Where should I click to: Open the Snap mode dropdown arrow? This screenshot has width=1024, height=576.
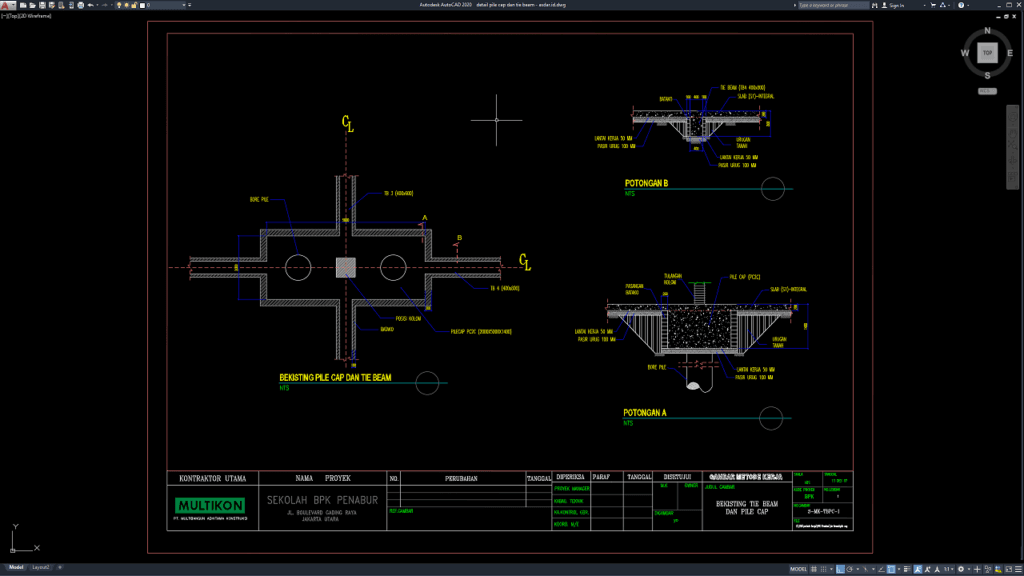(831, 569)
